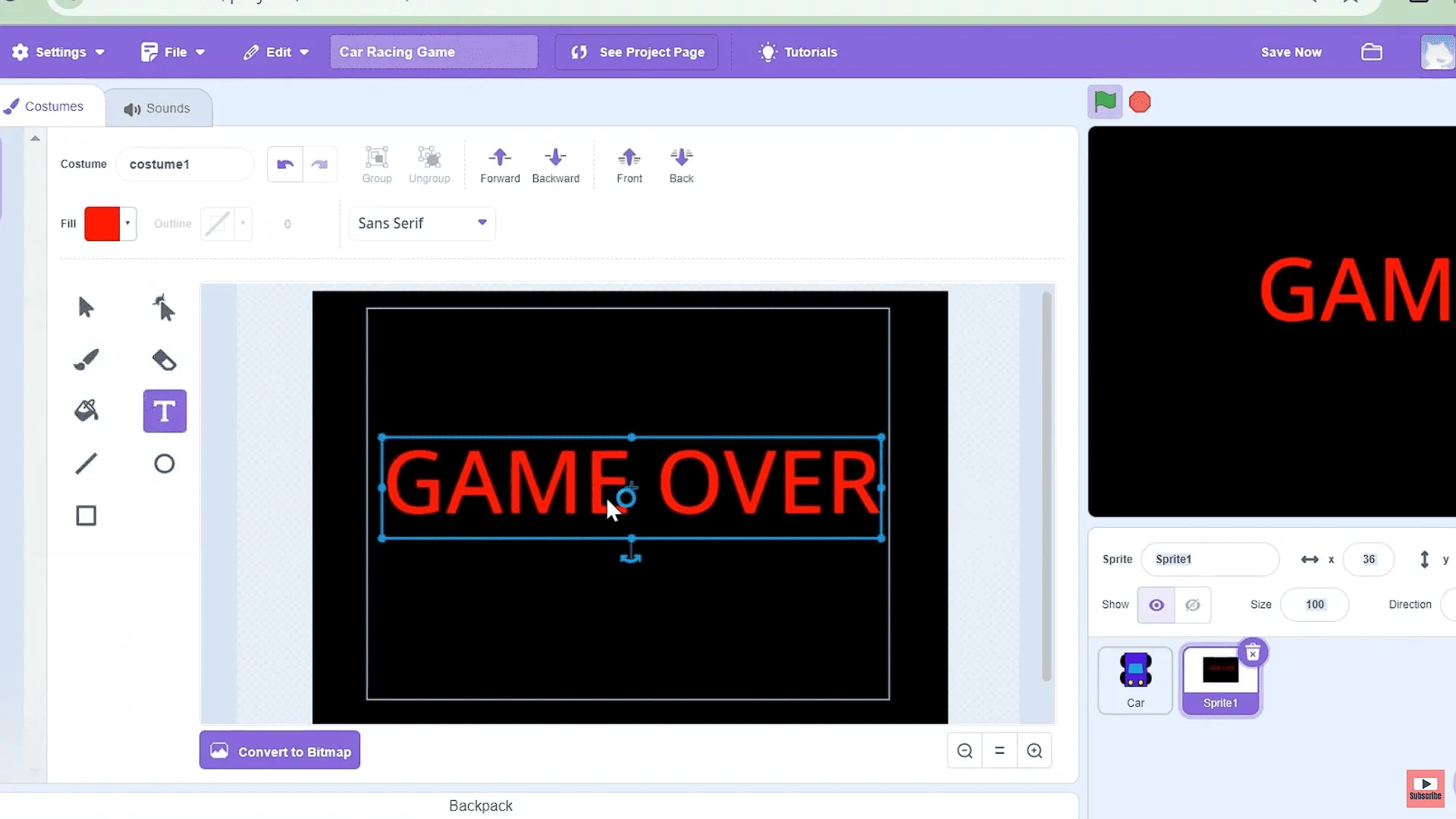This screenshot has height=819, width=1456.
Task: Hide the Sprite1 sprite
Action: pyautogui.click(x=1192, y=604)
